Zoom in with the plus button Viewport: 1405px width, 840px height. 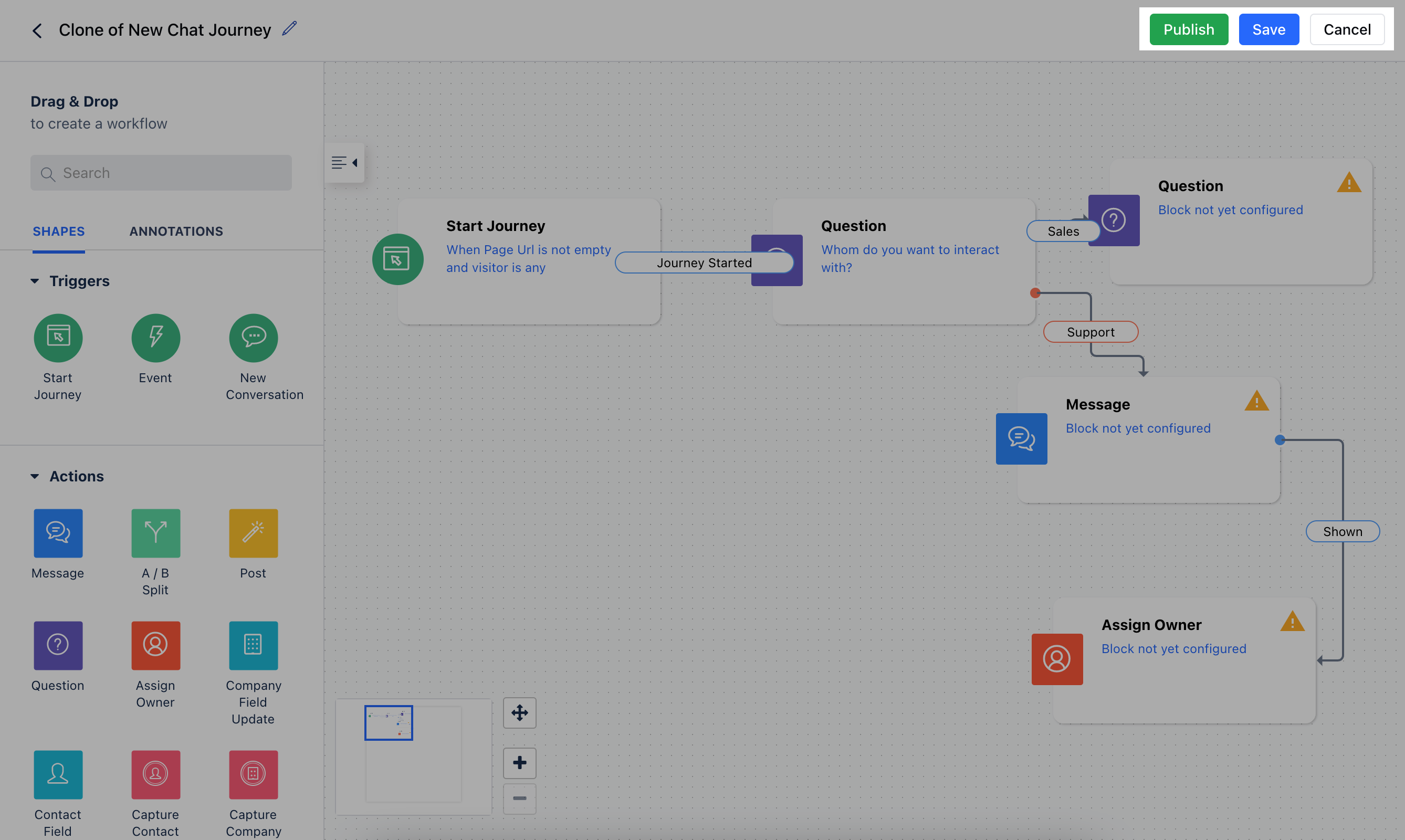[519, 762]
